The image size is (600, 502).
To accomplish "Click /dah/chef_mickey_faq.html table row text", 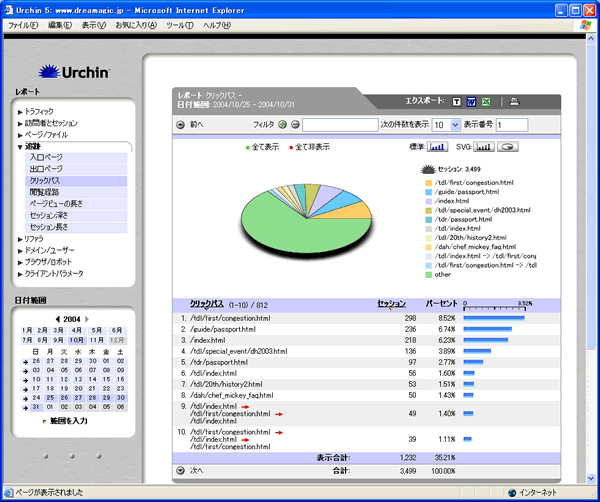I will click(x=232, y=395).
